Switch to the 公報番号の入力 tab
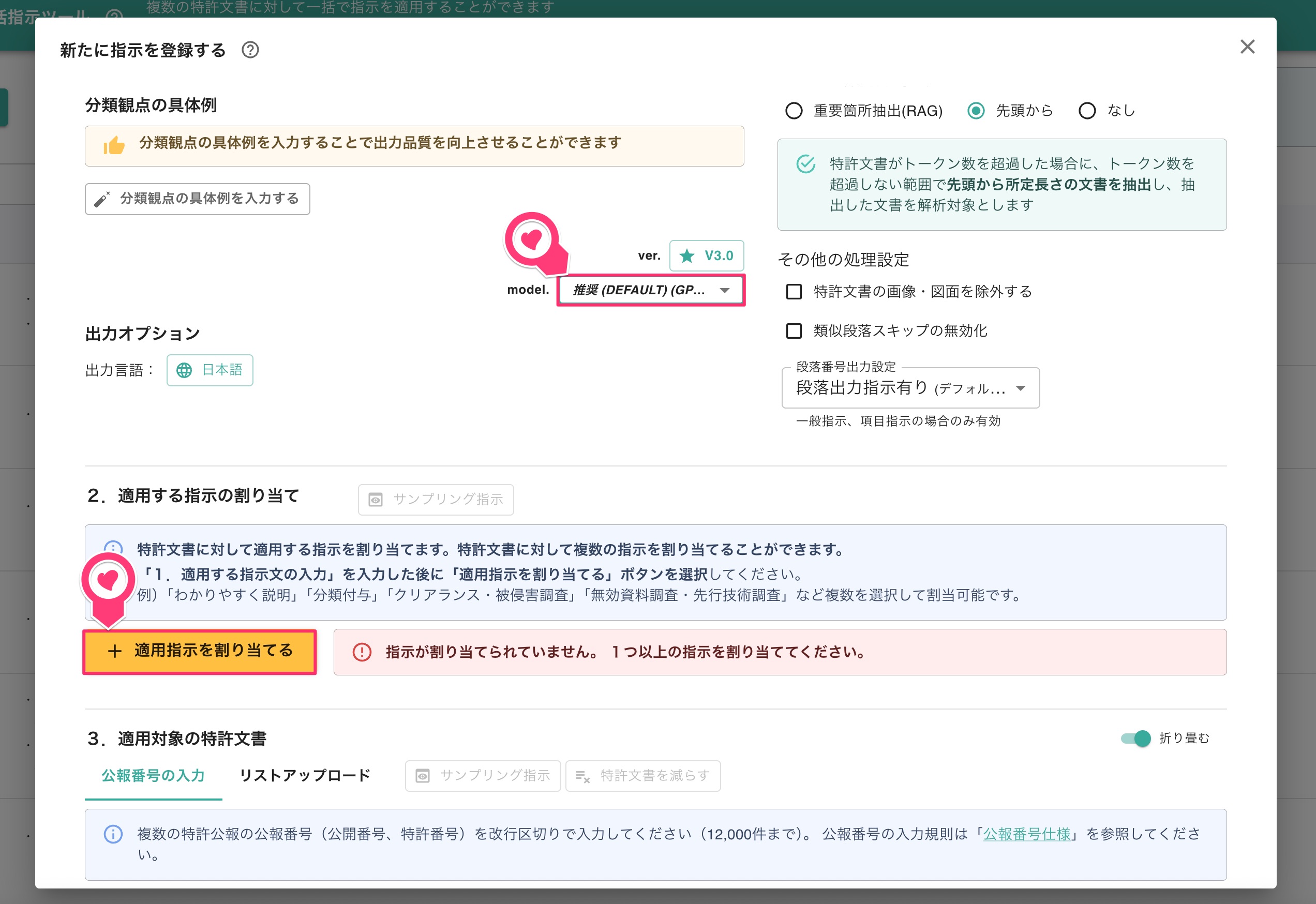 click(154, 775)
